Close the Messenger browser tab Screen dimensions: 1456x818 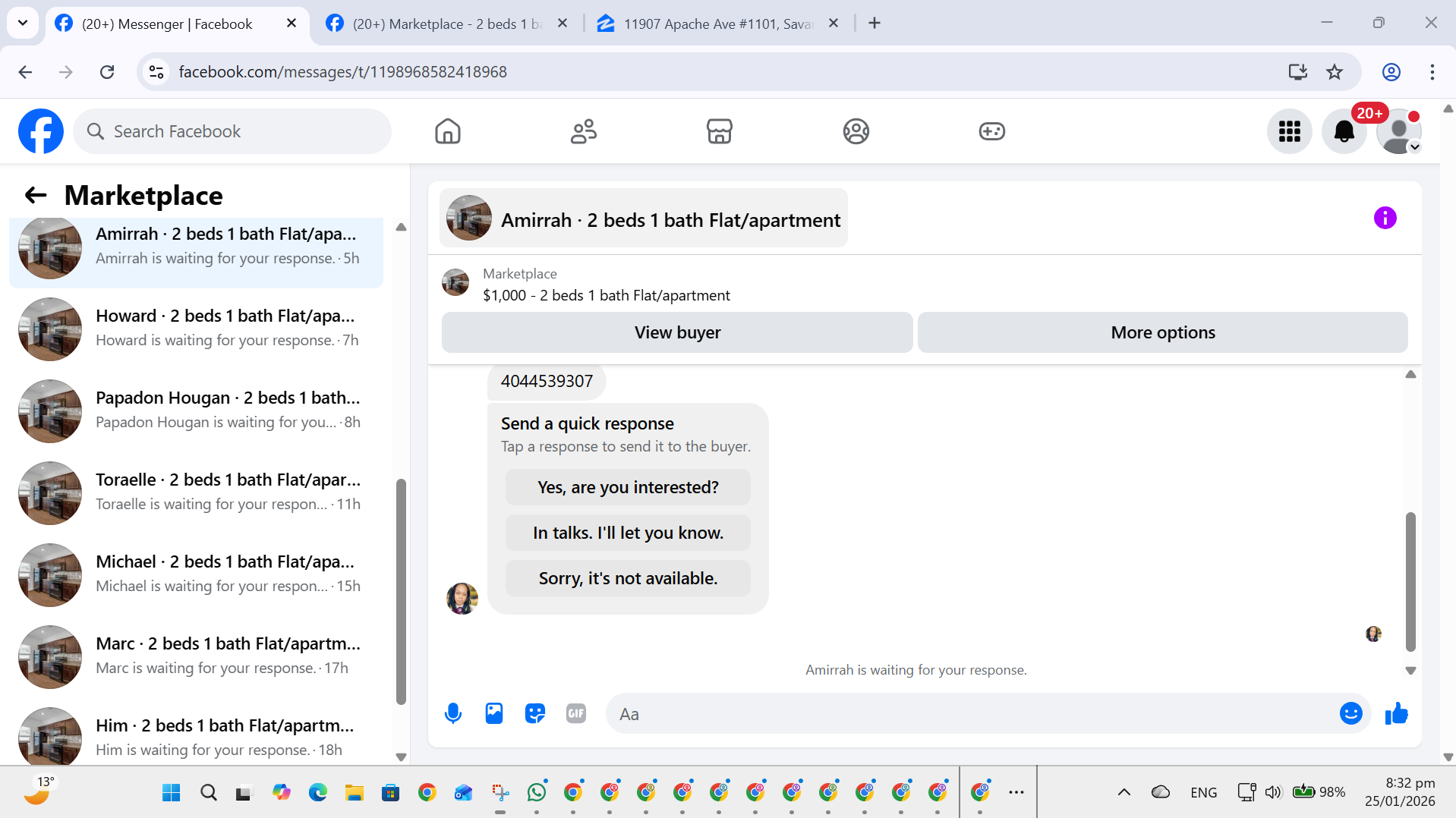pyautogui.click(x=292, y=24)
